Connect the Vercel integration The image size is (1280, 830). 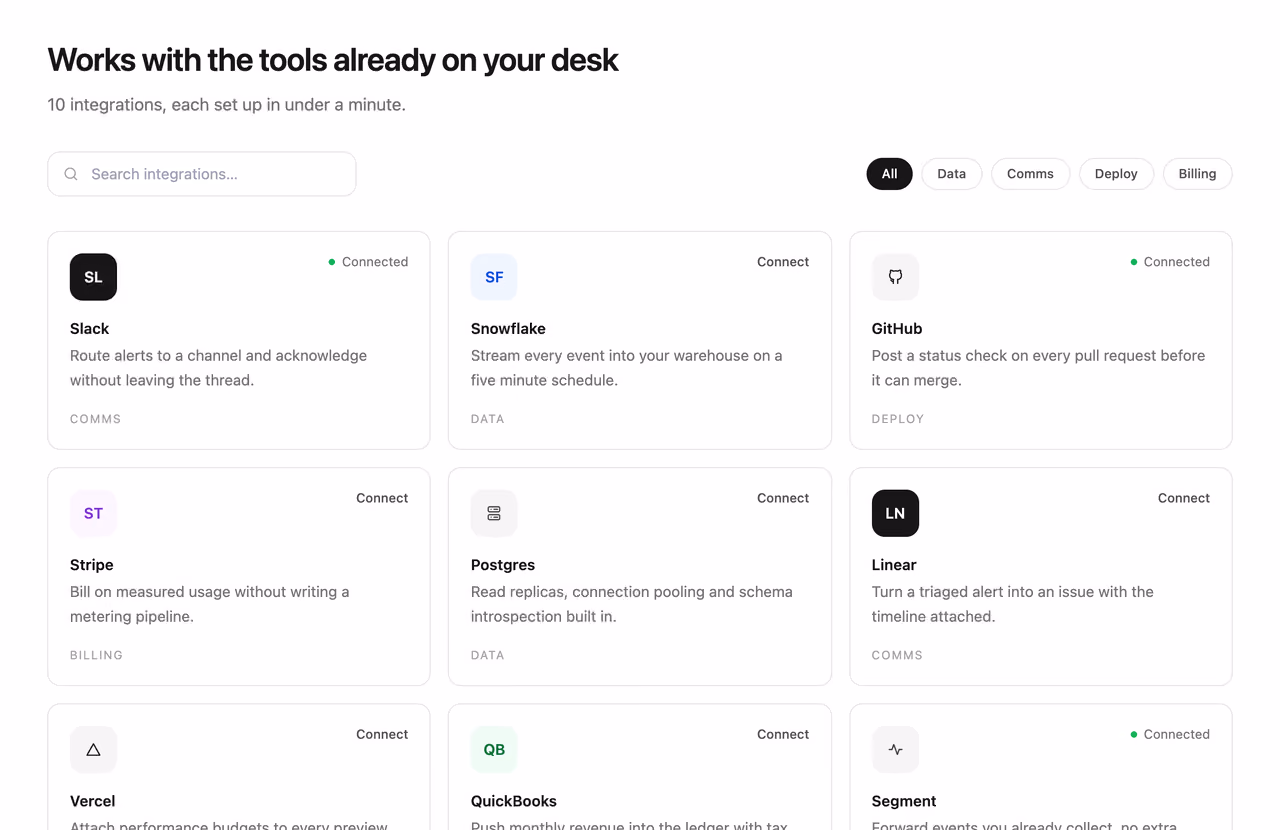coord(382,734)
